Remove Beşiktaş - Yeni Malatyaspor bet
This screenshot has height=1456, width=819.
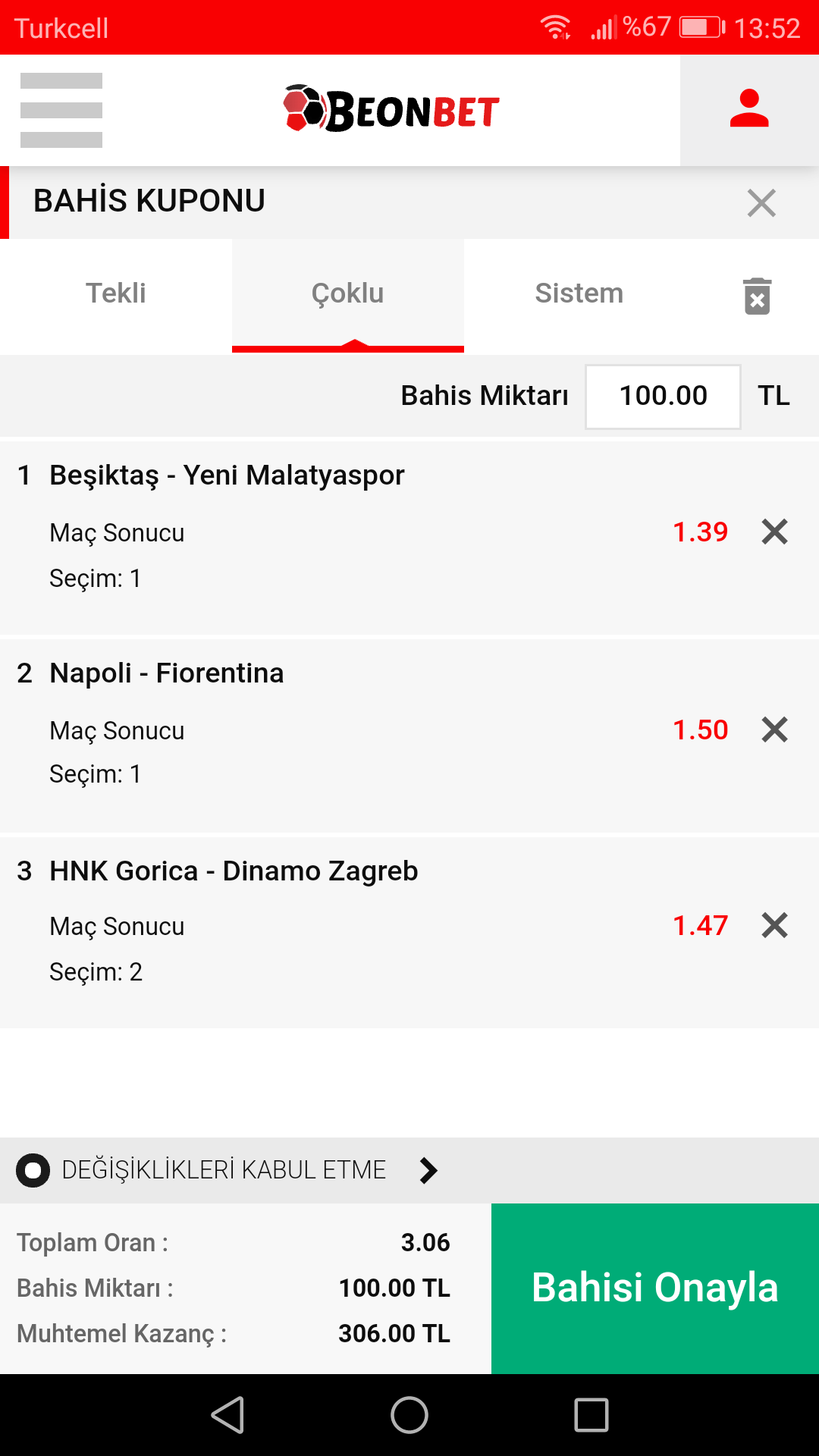pos(774,532)
